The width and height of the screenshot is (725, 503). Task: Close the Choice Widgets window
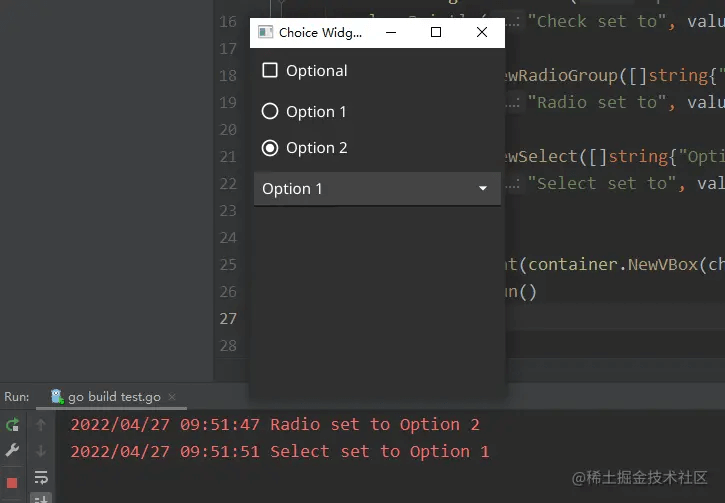coord(482,32)
